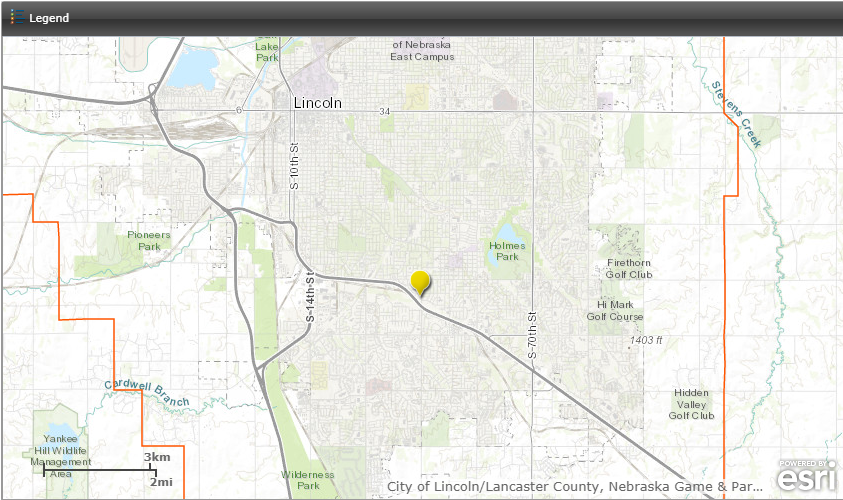Open the Legend list icon
843x500 pixels.
17,17
